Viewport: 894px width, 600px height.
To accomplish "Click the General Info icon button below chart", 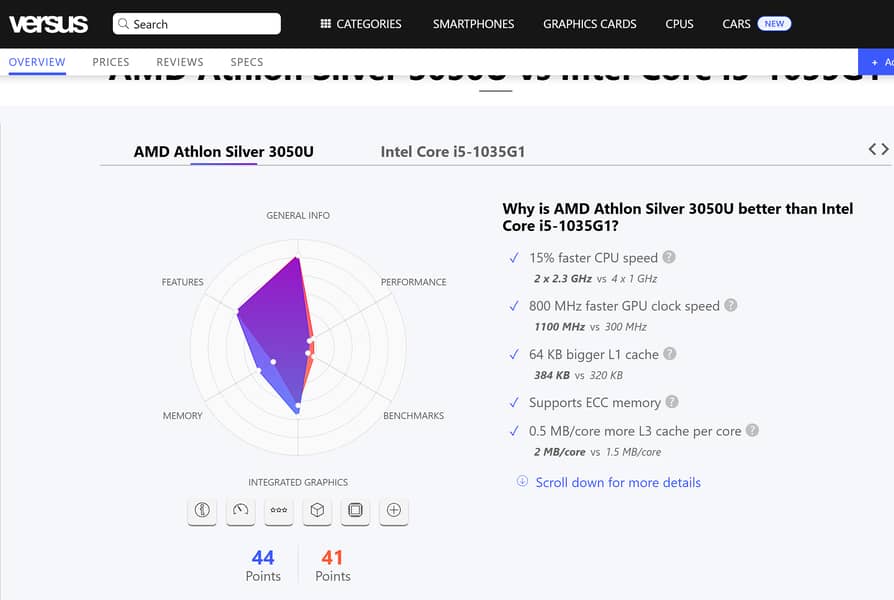I will (x=202, y=510).
